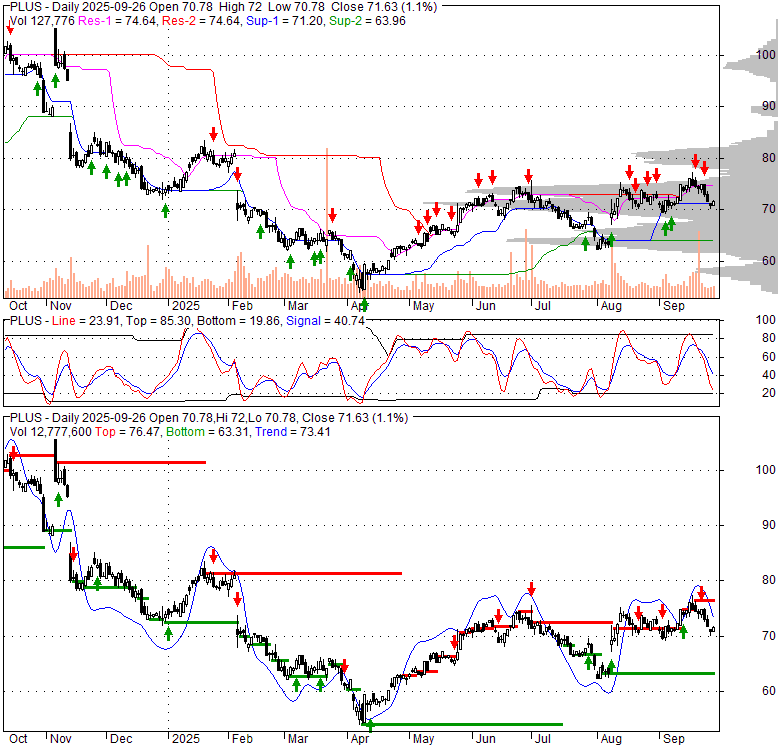
Task: Select the oscillator's 'Top = 85.30' value
Action: click(158, 321)
